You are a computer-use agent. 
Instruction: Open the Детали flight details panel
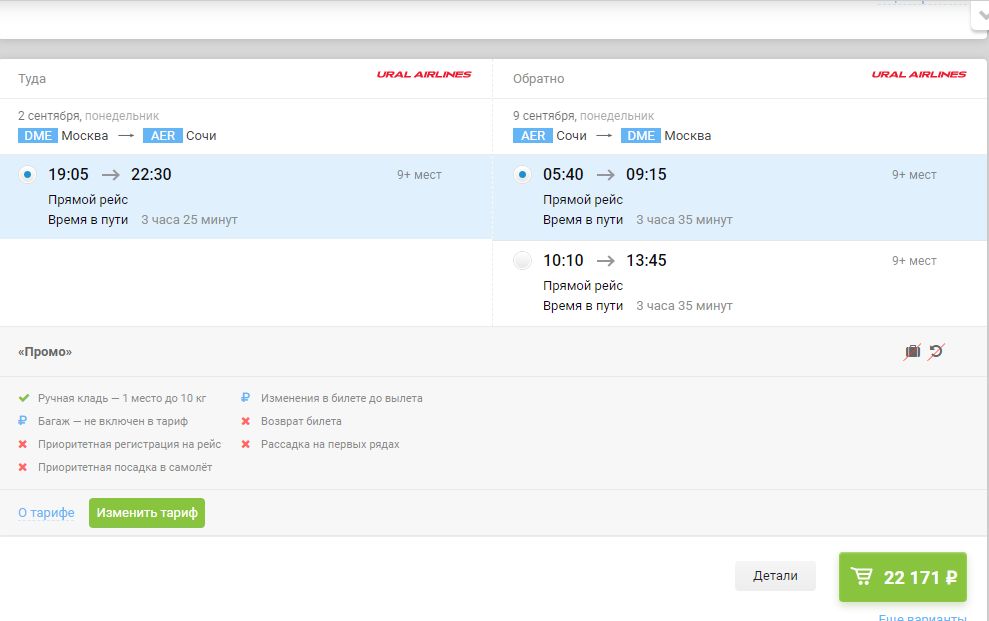pyautogui.click(x=775, y=576)
